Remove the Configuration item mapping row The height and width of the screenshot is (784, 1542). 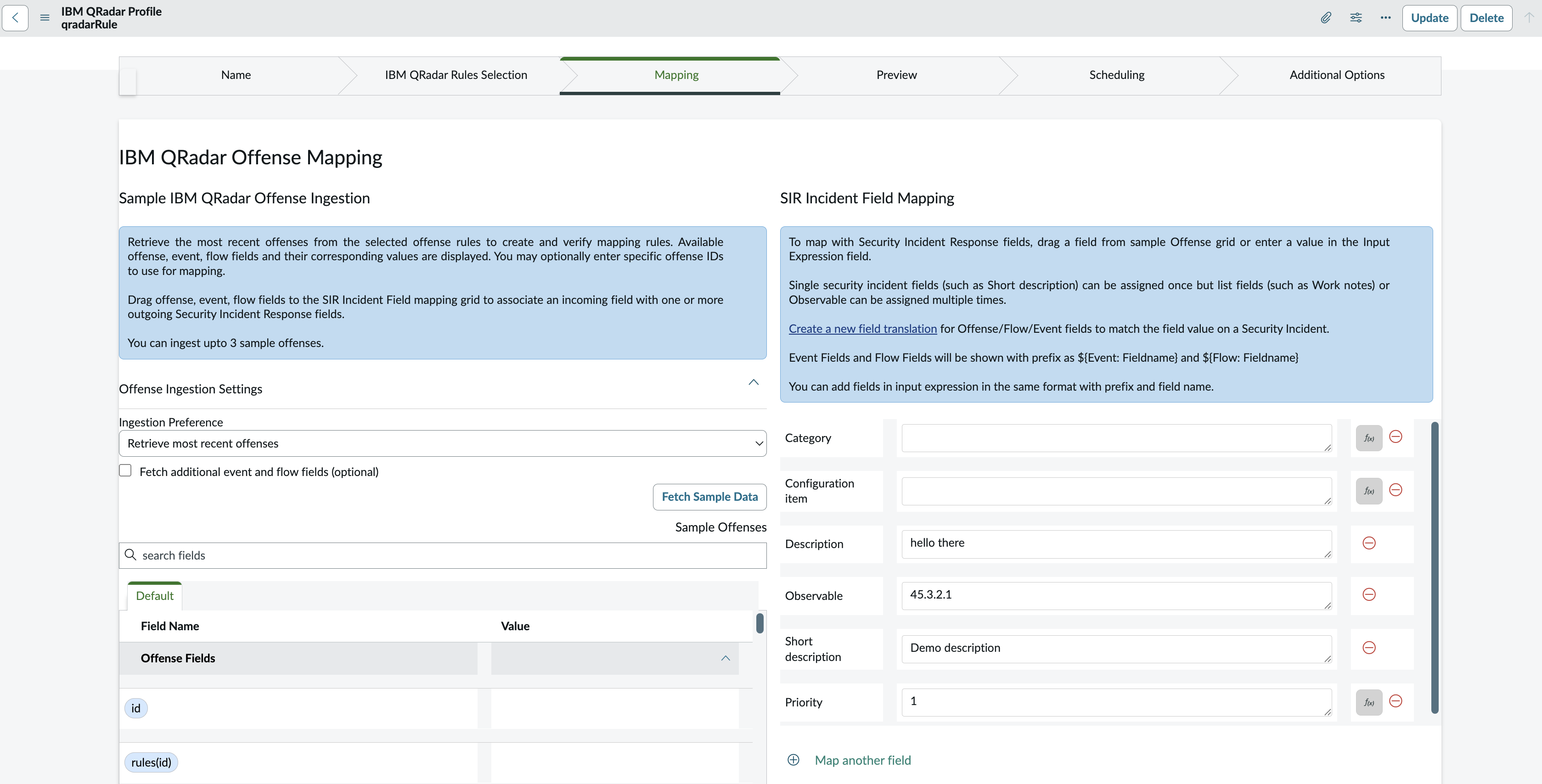click(1396, 490)
